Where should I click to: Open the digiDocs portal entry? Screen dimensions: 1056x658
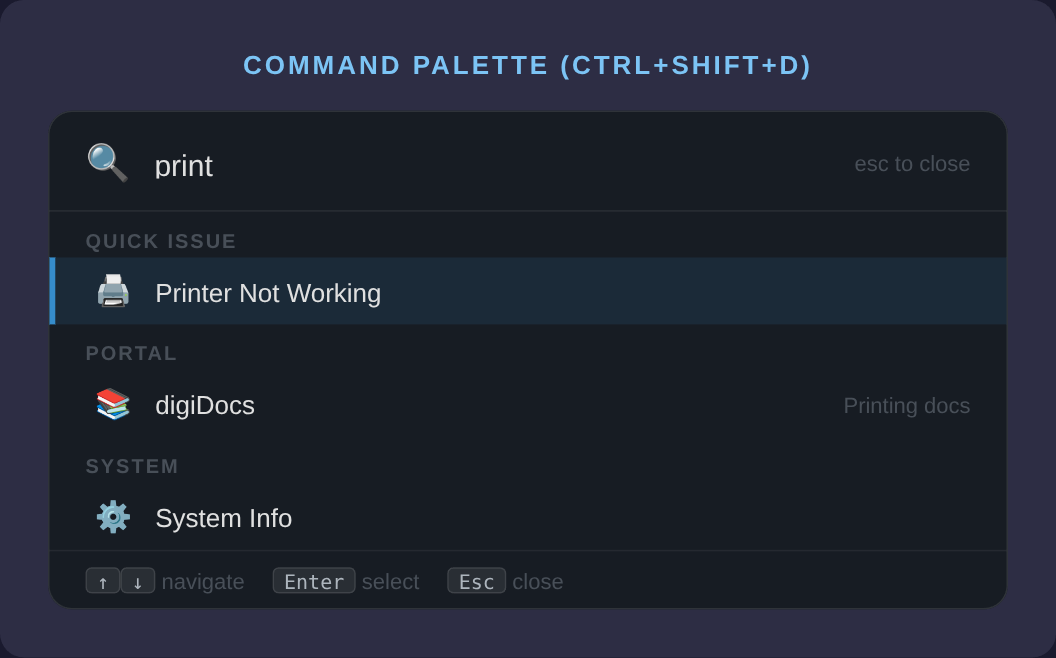click(205, 405)
